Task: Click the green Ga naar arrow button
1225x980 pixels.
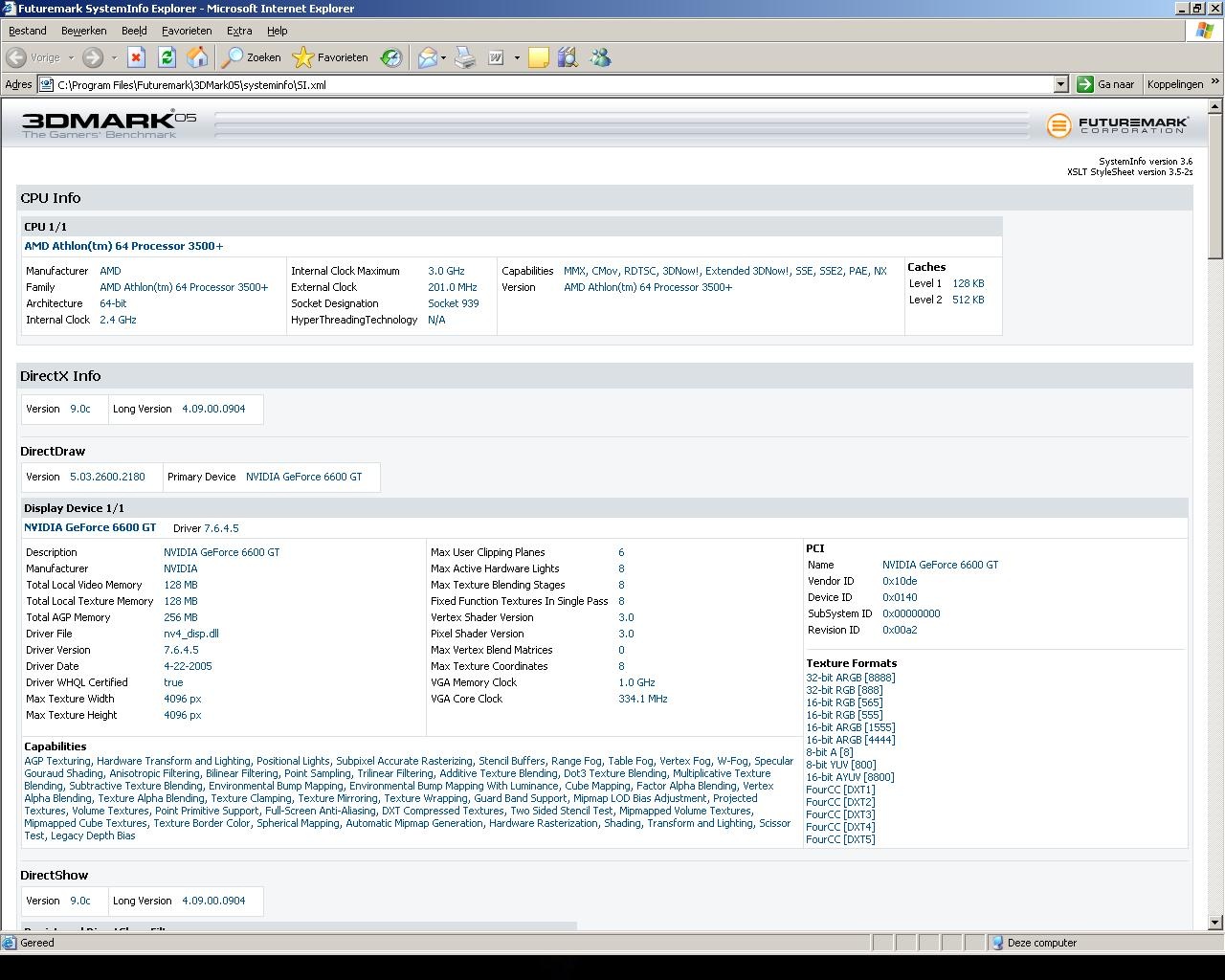Action: (x=1106, y=84)
